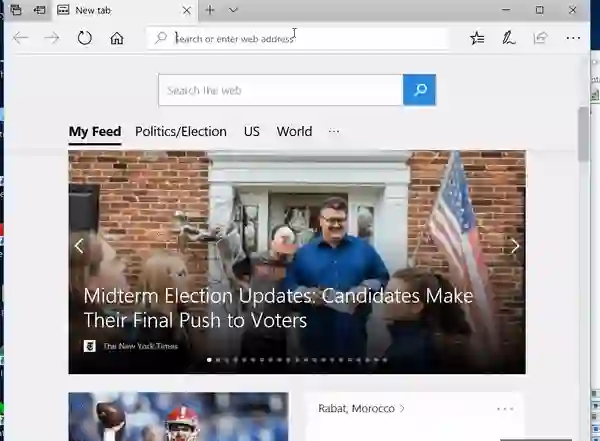
Task: Open a new tab with plus
Action: (x=210, y=10)
